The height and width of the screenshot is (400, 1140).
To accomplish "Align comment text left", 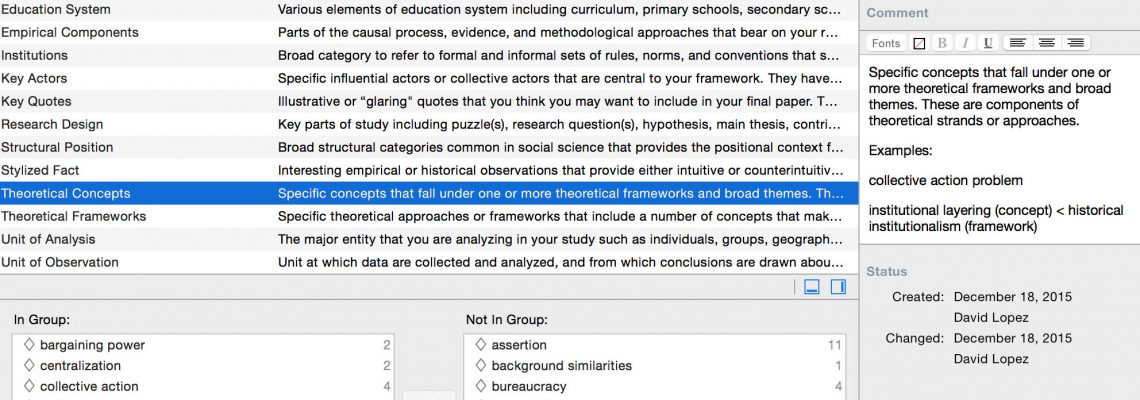I will (1017, 43).
